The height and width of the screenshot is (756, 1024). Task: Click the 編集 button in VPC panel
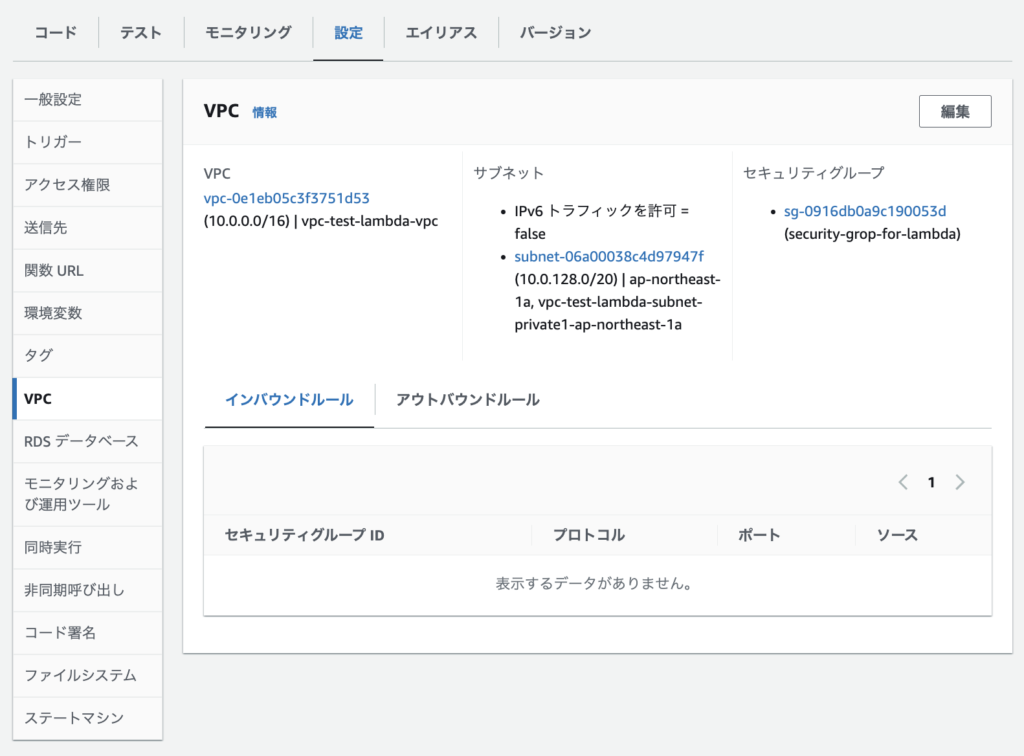[x=954, y=112]
